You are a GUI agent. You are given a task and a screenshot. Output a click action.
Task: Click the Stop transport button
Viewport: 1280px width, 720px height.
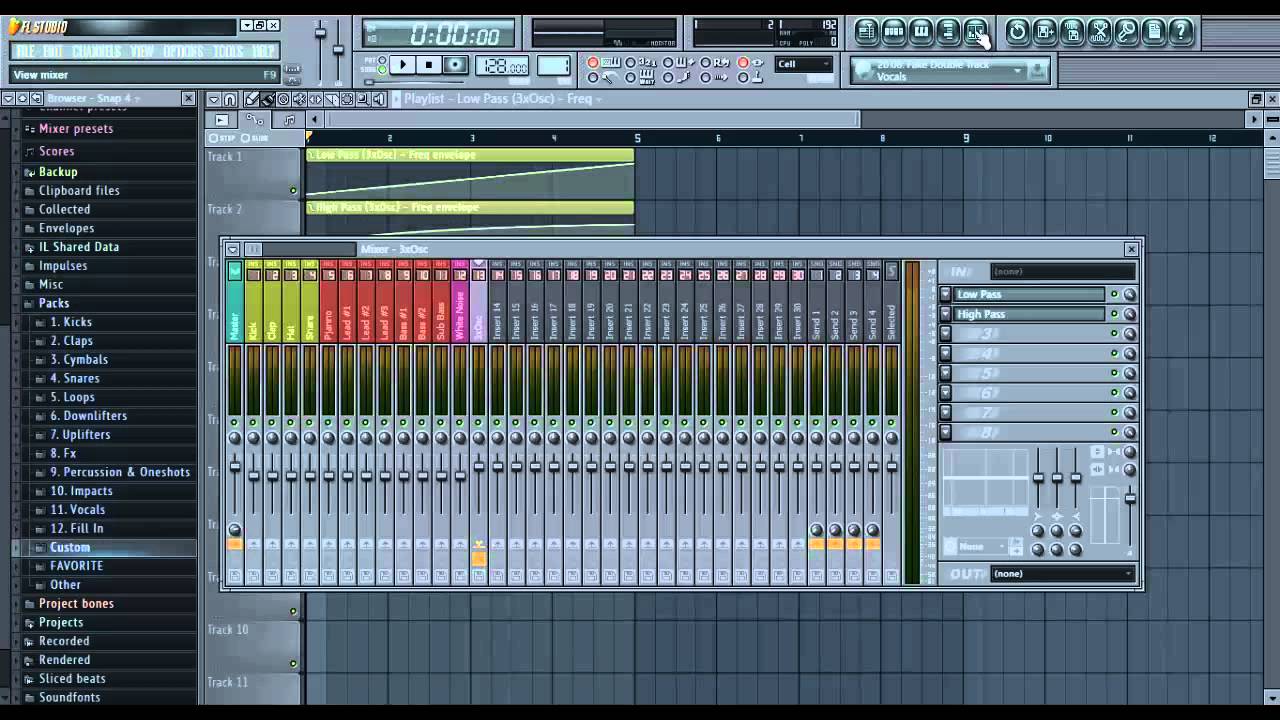(x=428, y=65)
